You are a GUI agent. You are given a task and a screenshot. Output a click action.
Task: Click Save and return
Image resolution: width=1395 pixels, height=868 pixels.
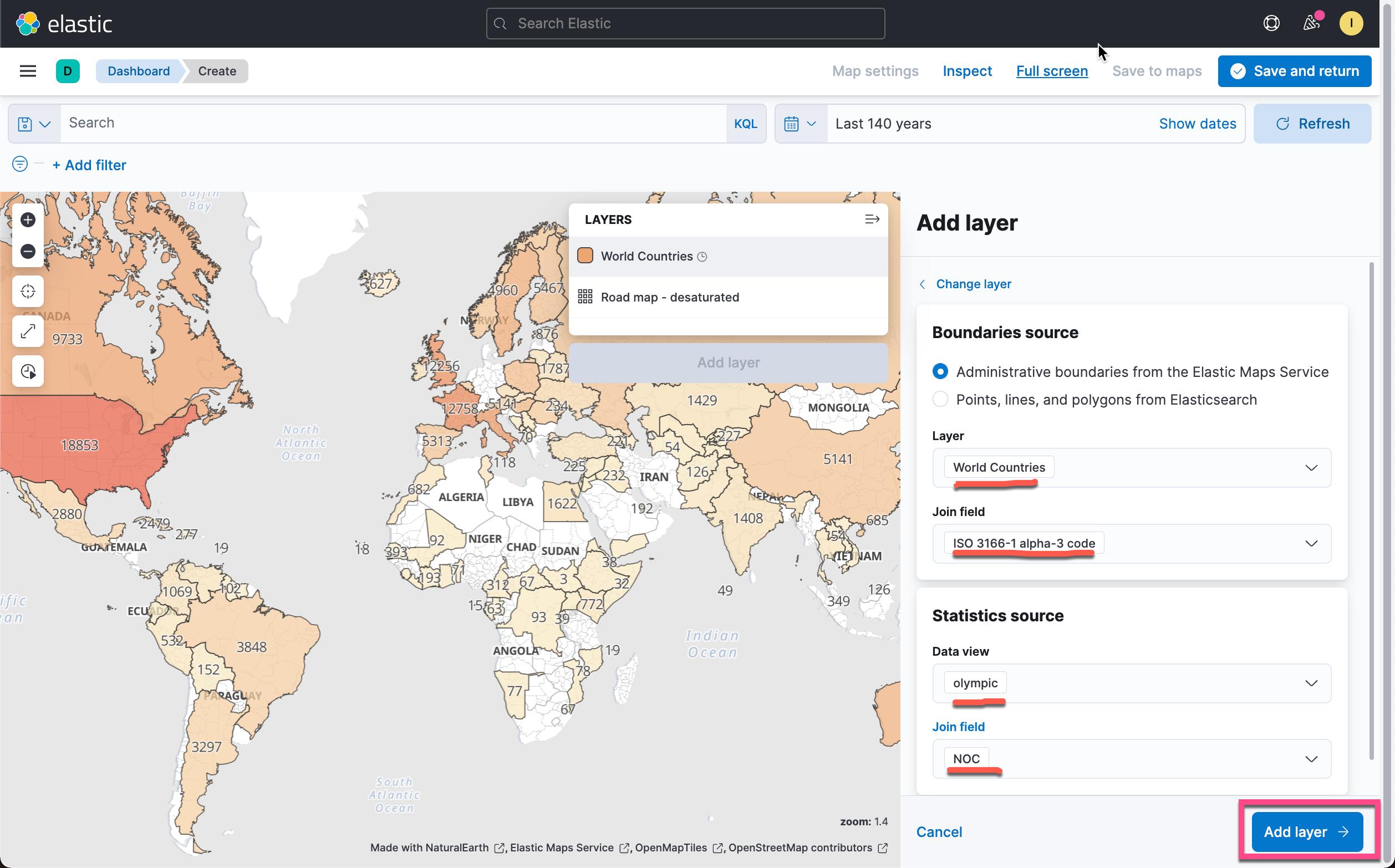[x=1295, y=71]
